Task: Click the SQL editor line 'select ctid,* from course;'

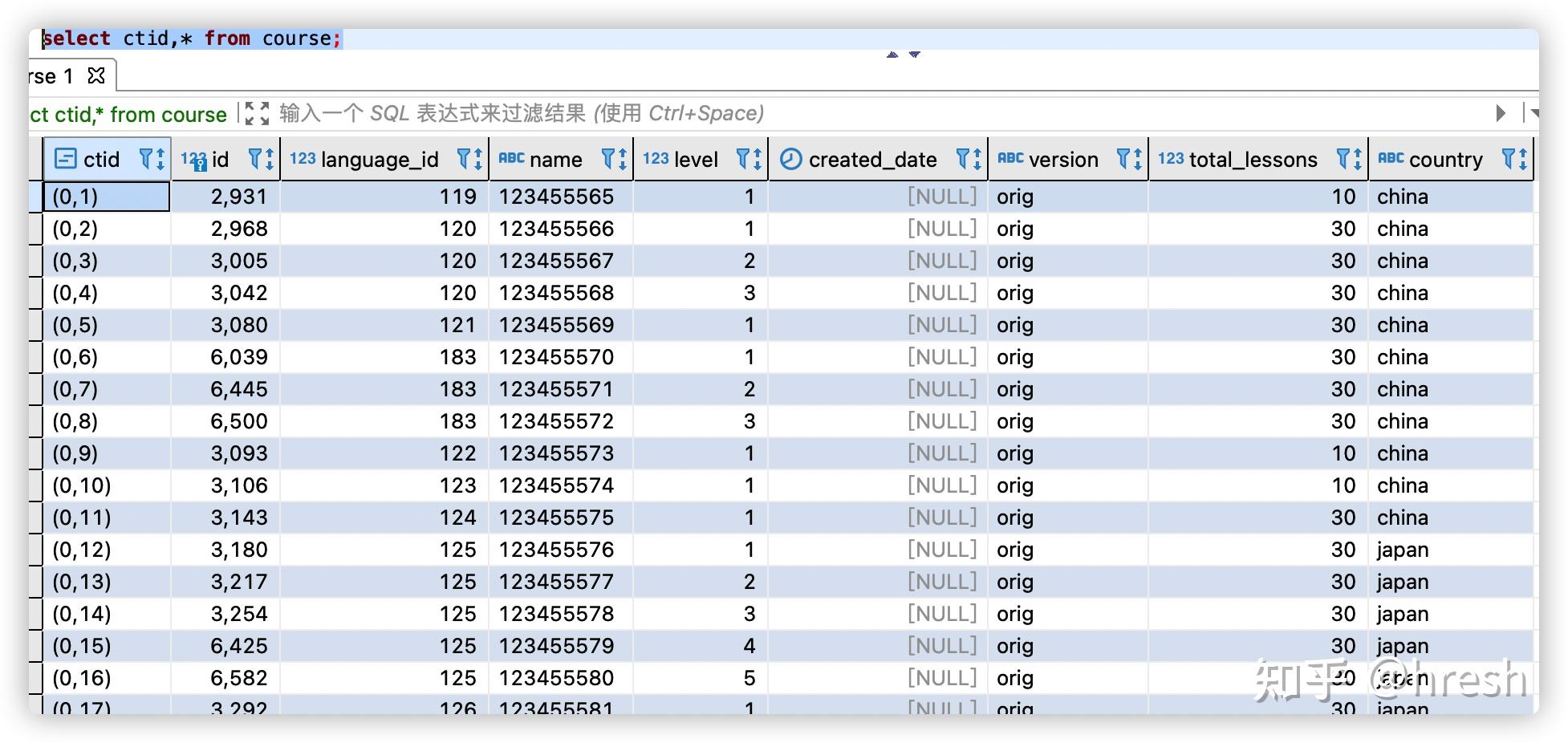Action: click(x=193, y=38)
